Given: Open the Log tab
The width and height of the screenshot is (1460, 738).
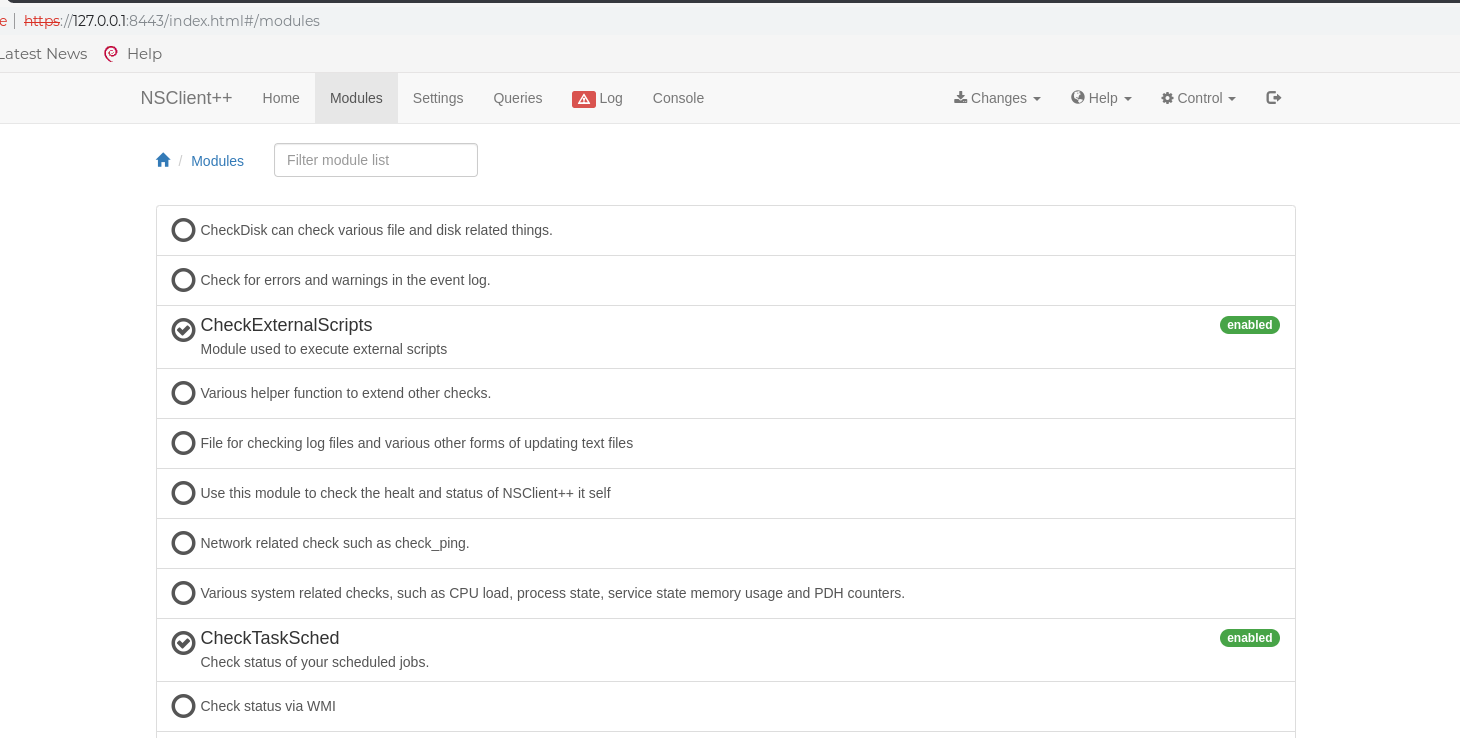Looking at the screenshot, I should click(x=597, y=98).
